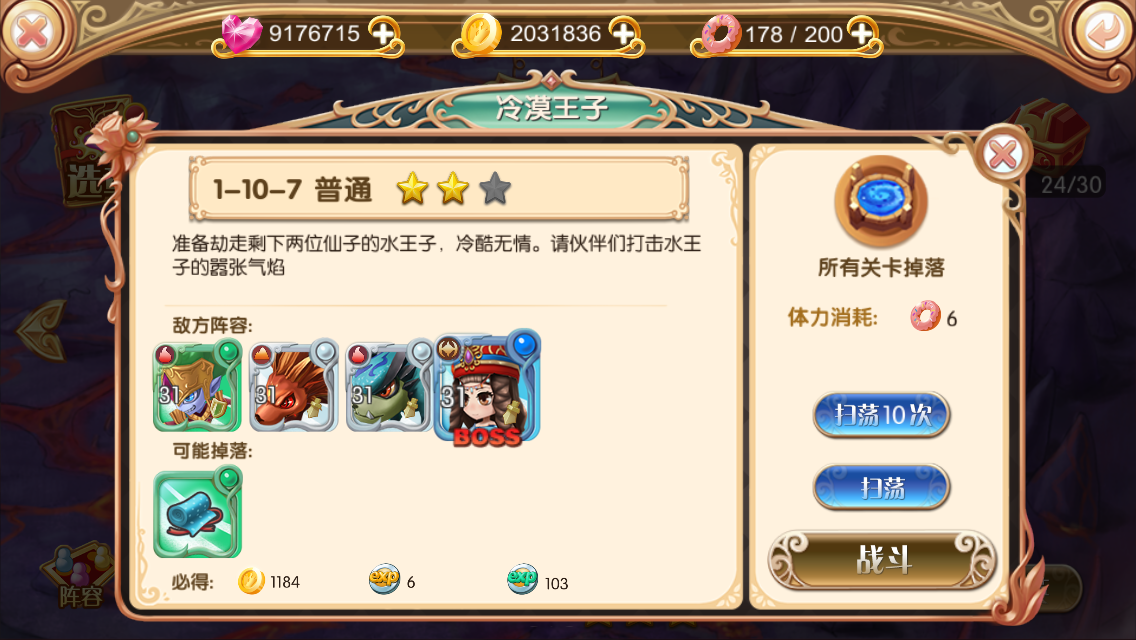Begin the fight with 战斗 button
The image size is (1136, 640).
click(x=882, y=560)
